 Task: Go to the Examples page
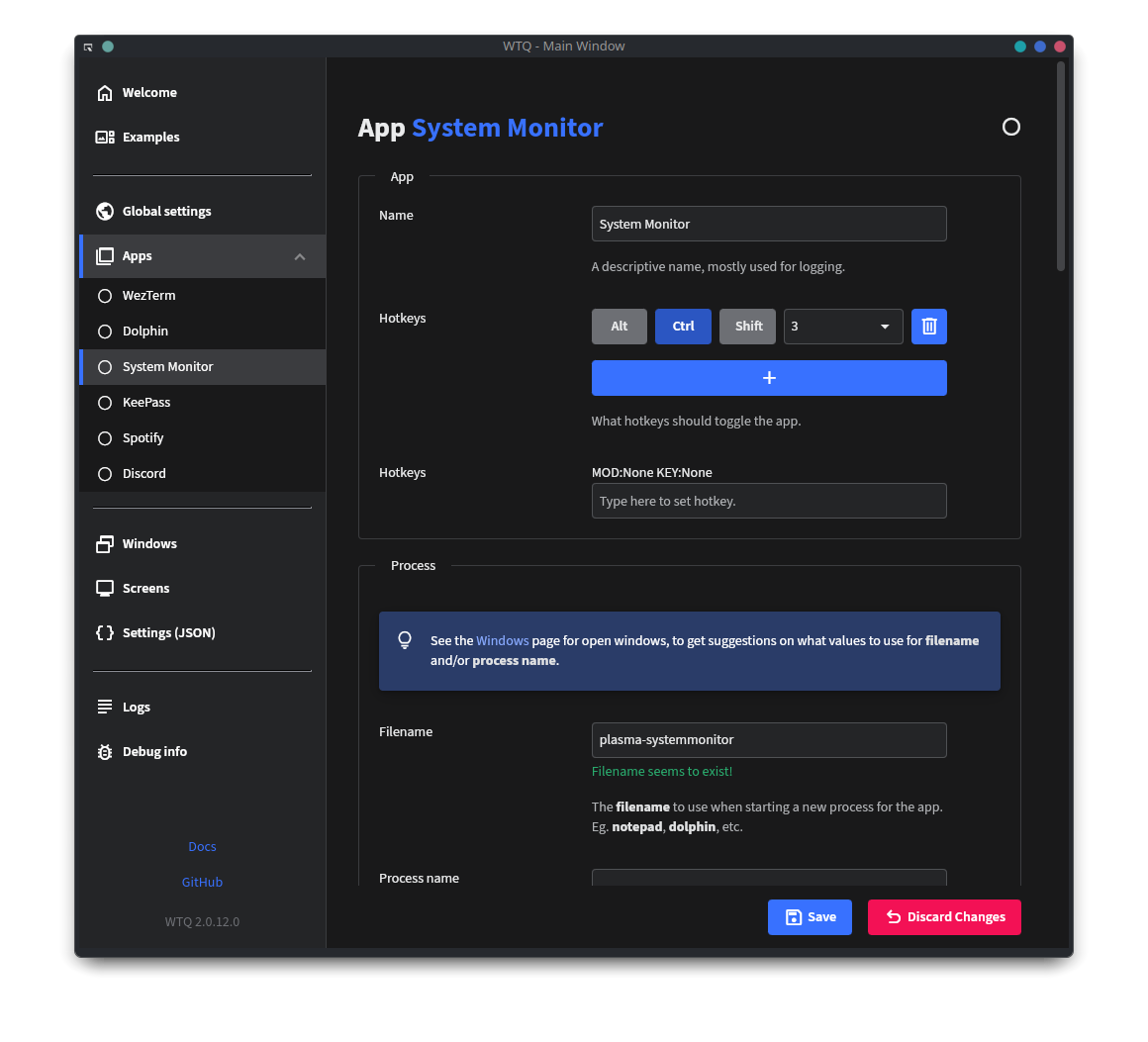pyautogui.click(x=203, y=137)
